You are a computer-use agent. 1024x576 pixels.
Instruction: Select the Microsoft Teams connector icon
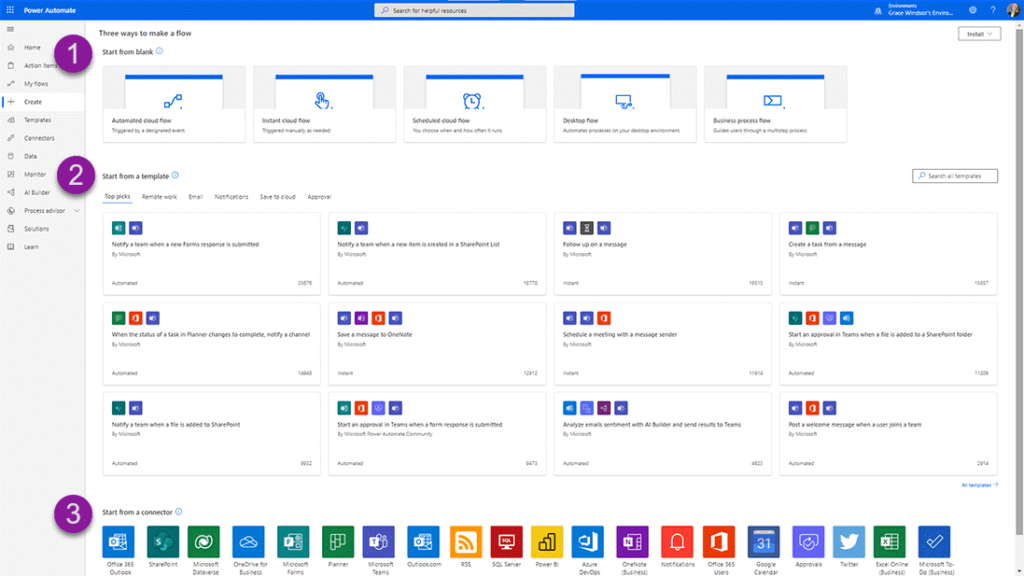[379, 541]
